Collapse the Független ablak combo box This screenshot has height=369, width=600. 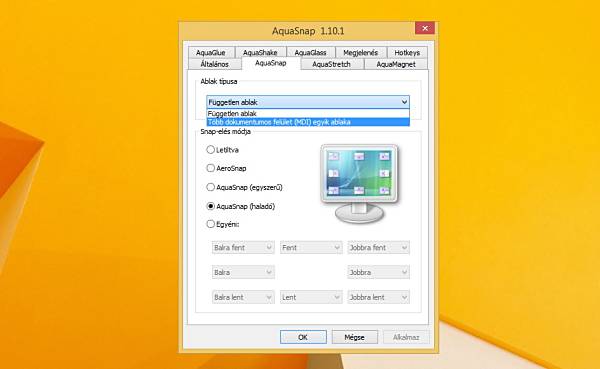point(308,102)
